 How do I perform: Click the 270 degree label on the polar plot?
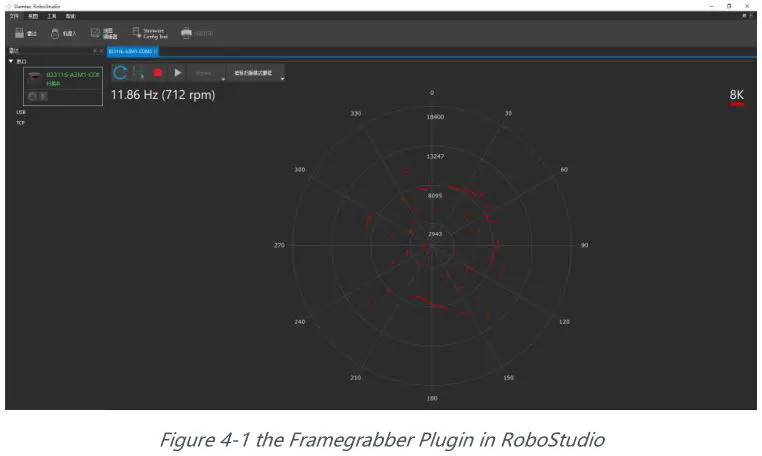coord(279,245)
